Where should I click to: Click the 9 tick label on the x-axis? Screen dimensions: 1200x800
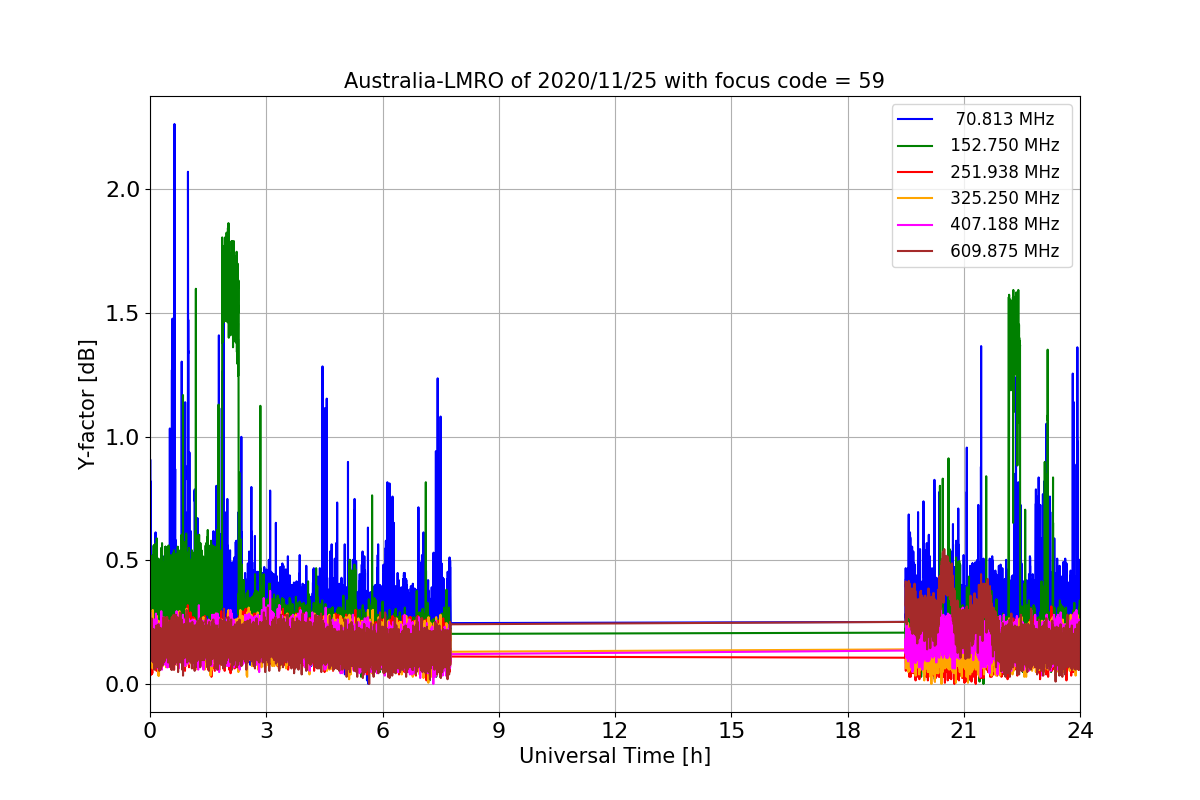(x=499, y=731)
